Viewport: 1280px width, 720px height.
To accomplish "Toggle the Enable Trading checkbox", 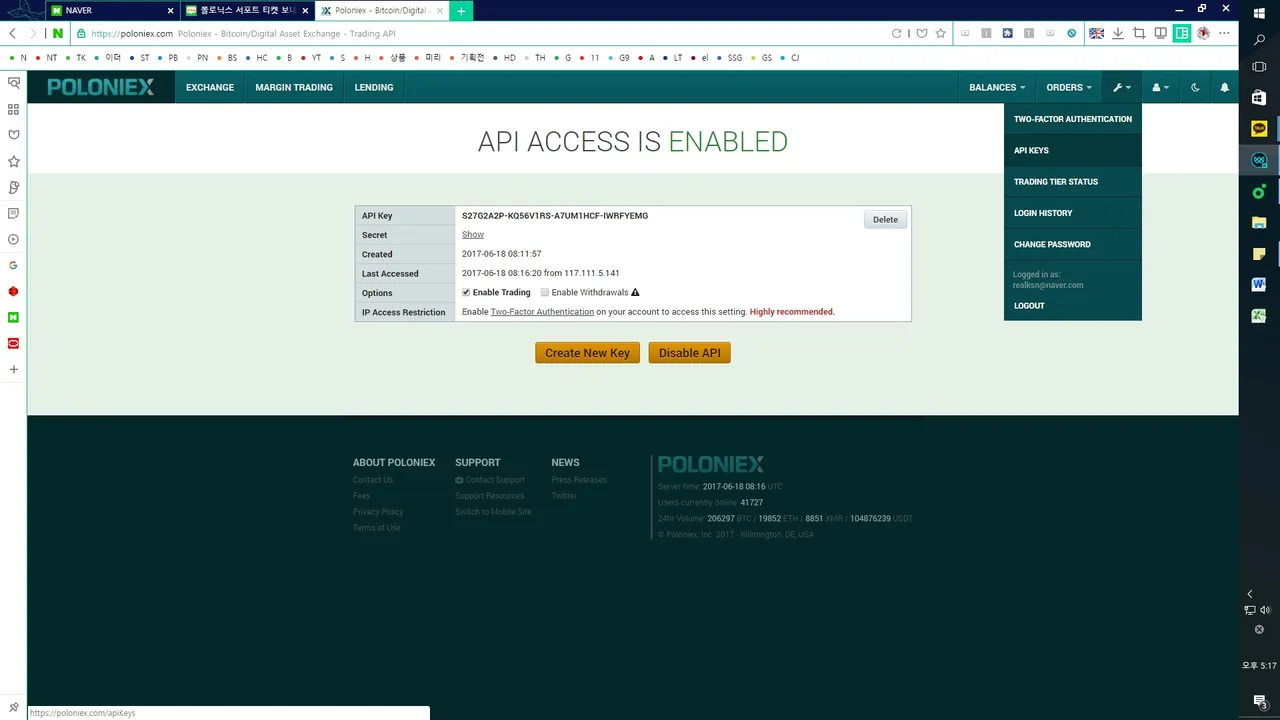I will click(x=466, y=293).
